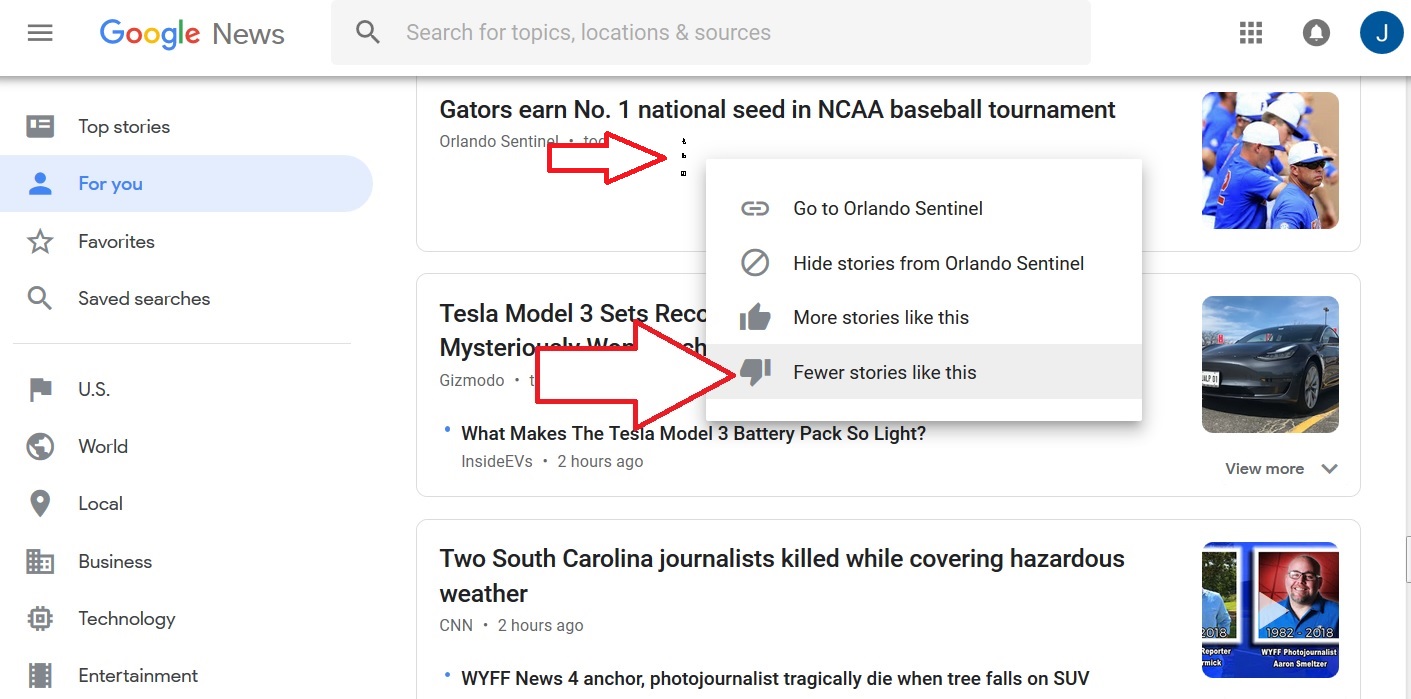Go to the U.S. news section
1411x699 pixels.
[94, 389]
